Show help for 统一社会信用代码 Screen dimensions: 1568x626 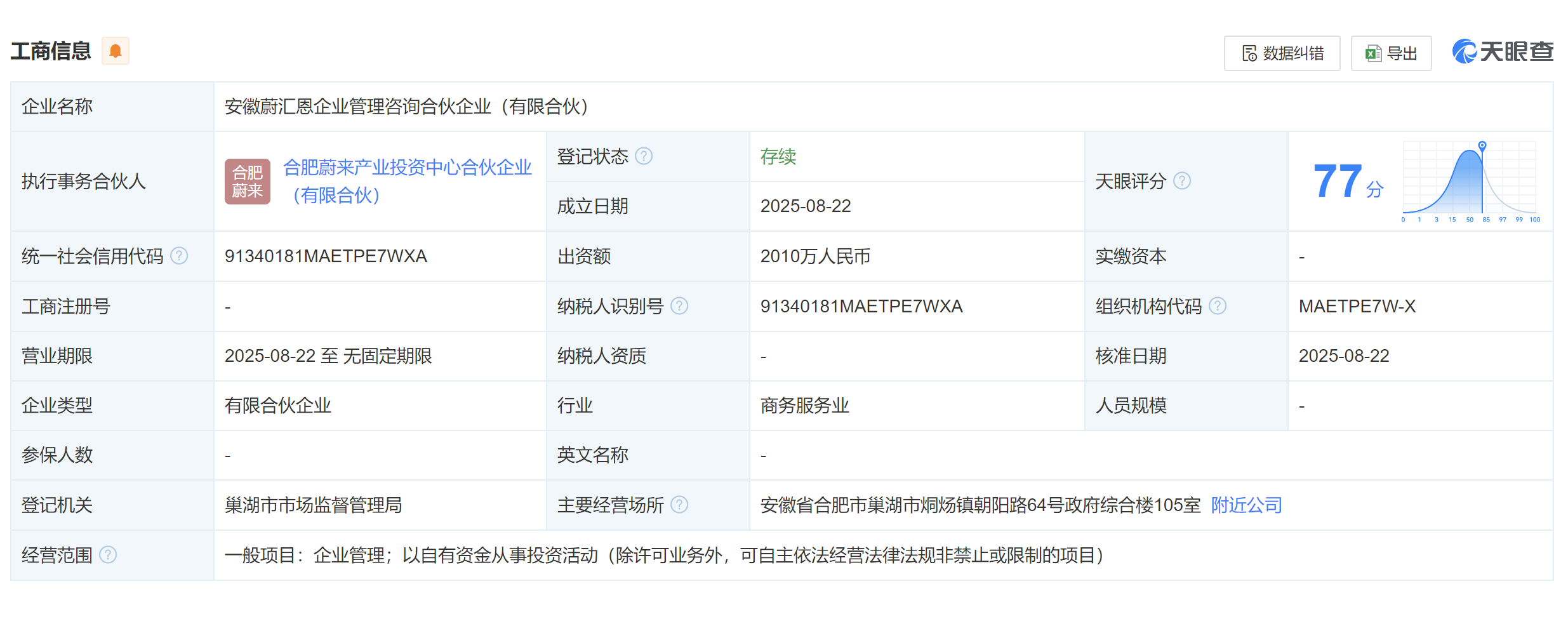[x=180, y=256]
